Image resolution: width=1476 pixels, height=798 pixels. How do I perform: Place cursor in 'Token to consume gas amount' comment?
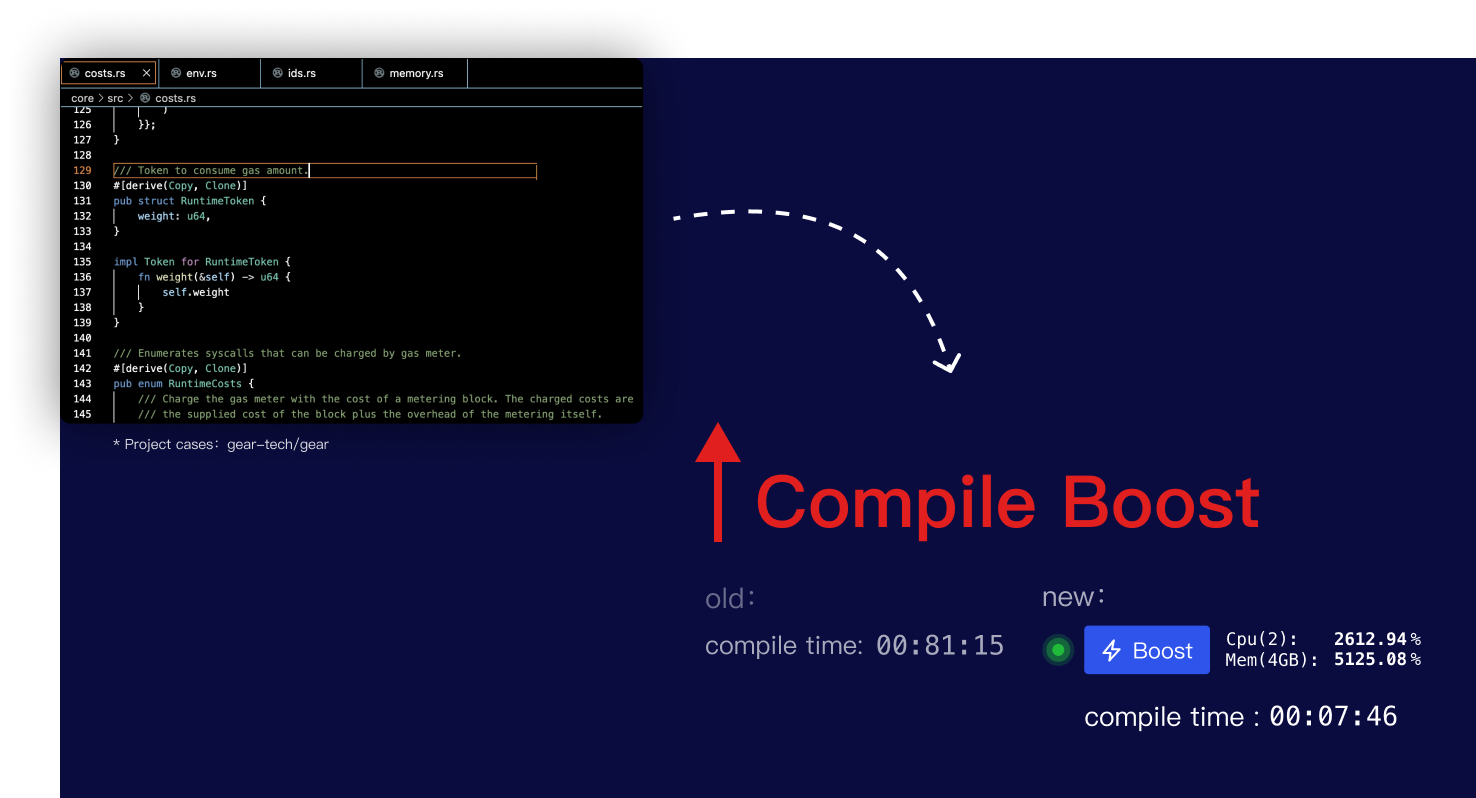point(211,170)
